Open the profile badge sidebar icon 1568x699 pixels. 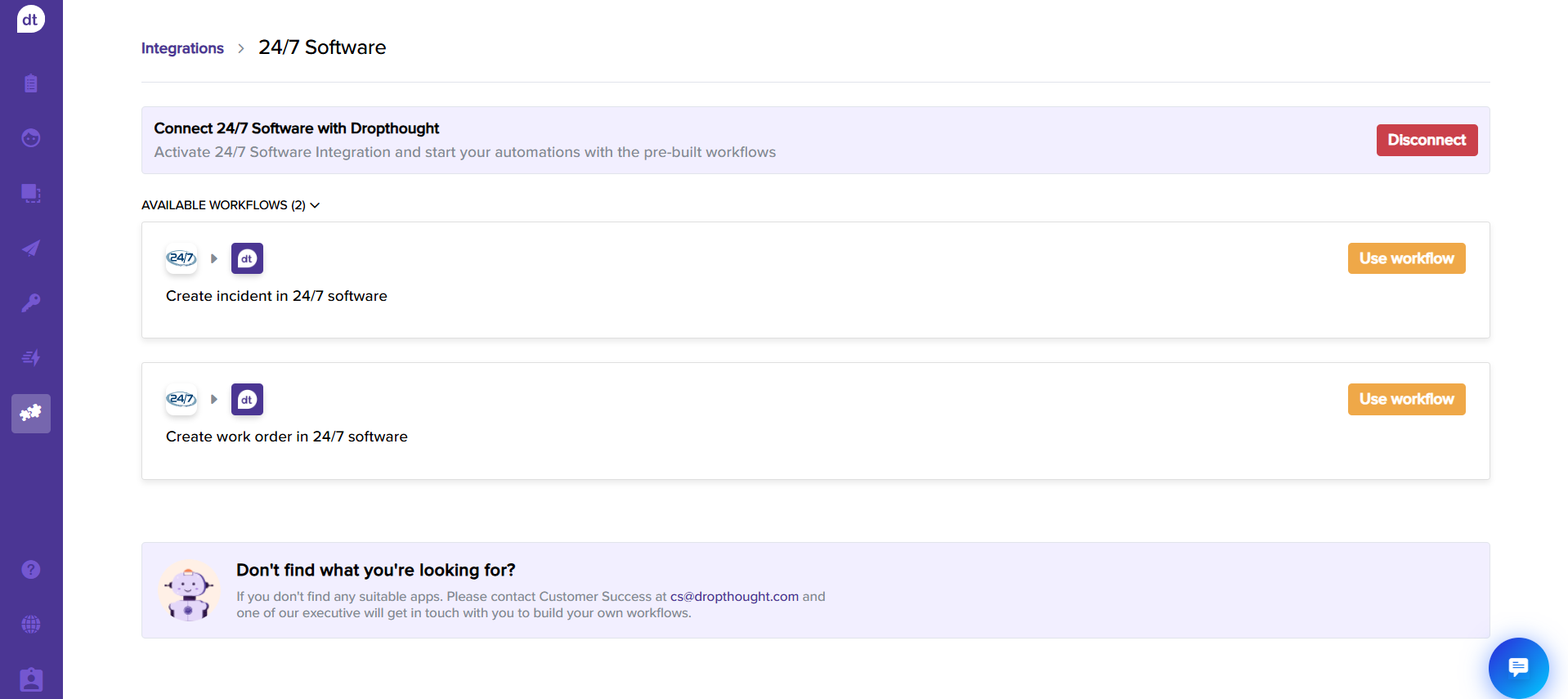pos(31,679)
